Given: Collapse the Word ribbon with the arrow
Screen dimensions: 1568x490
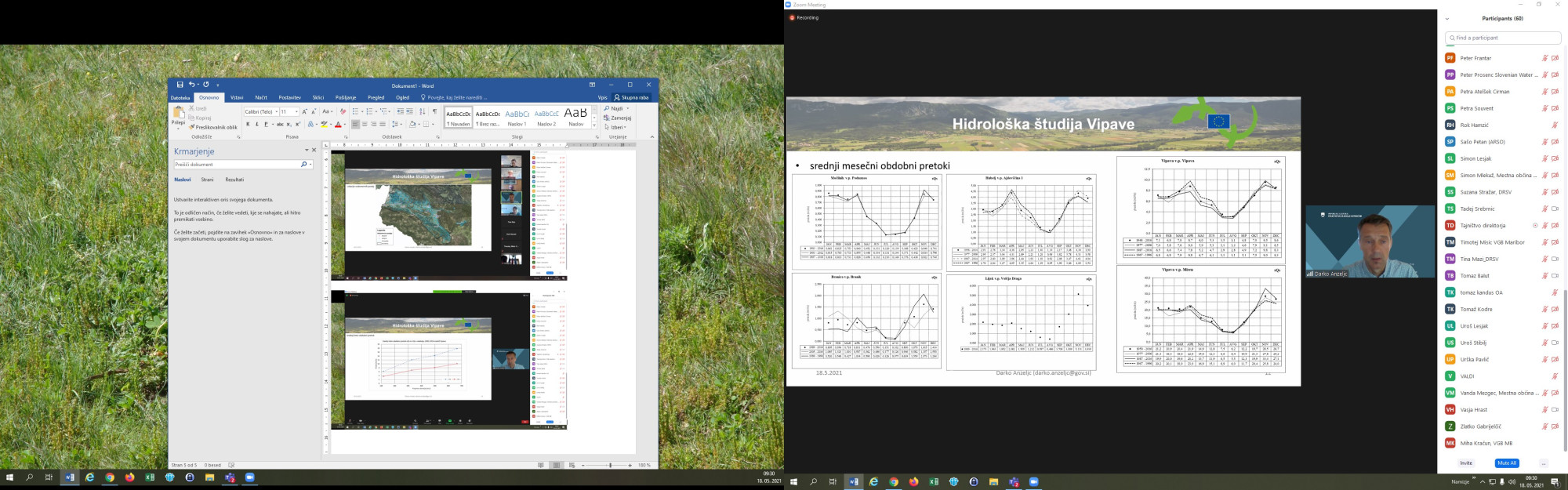Looking at the screenshot, I should click(652, 136).
